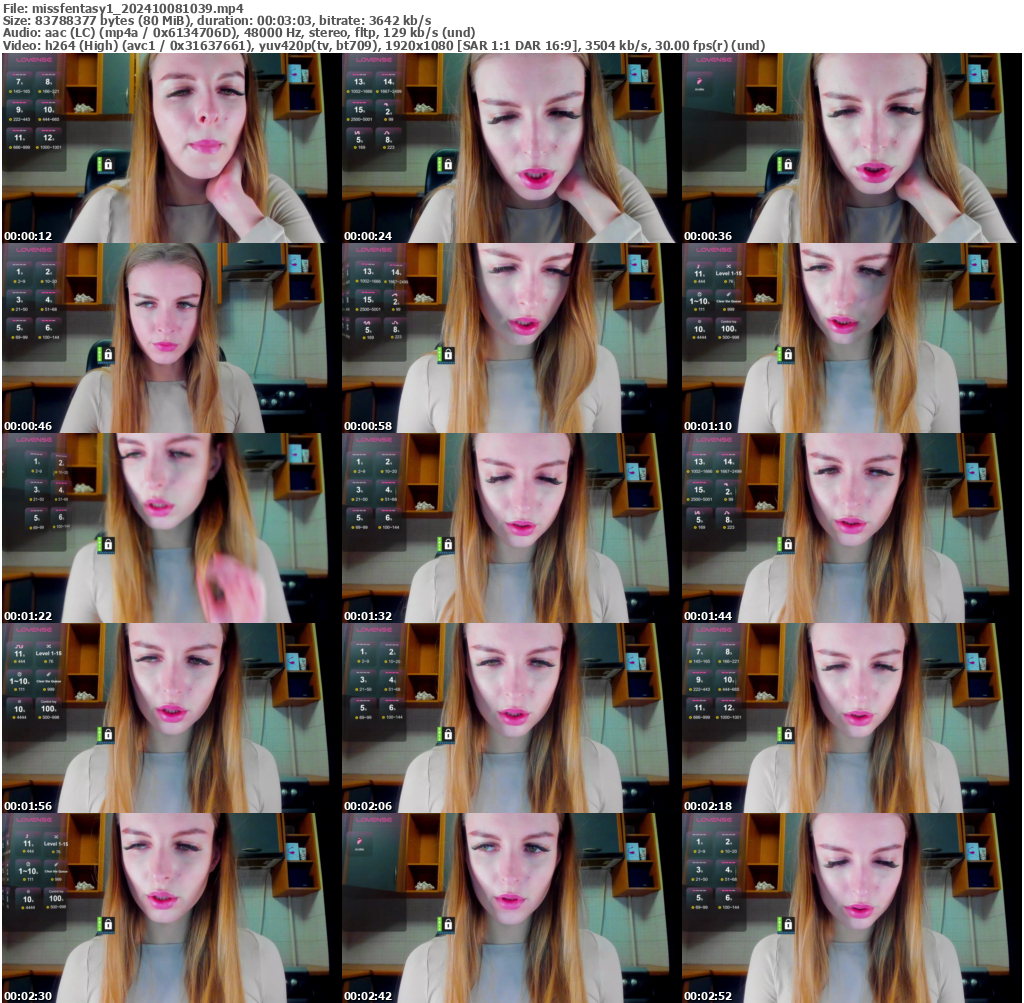Click tip tile 5 priced 89~99 tokens

click(x=17, y=329)
